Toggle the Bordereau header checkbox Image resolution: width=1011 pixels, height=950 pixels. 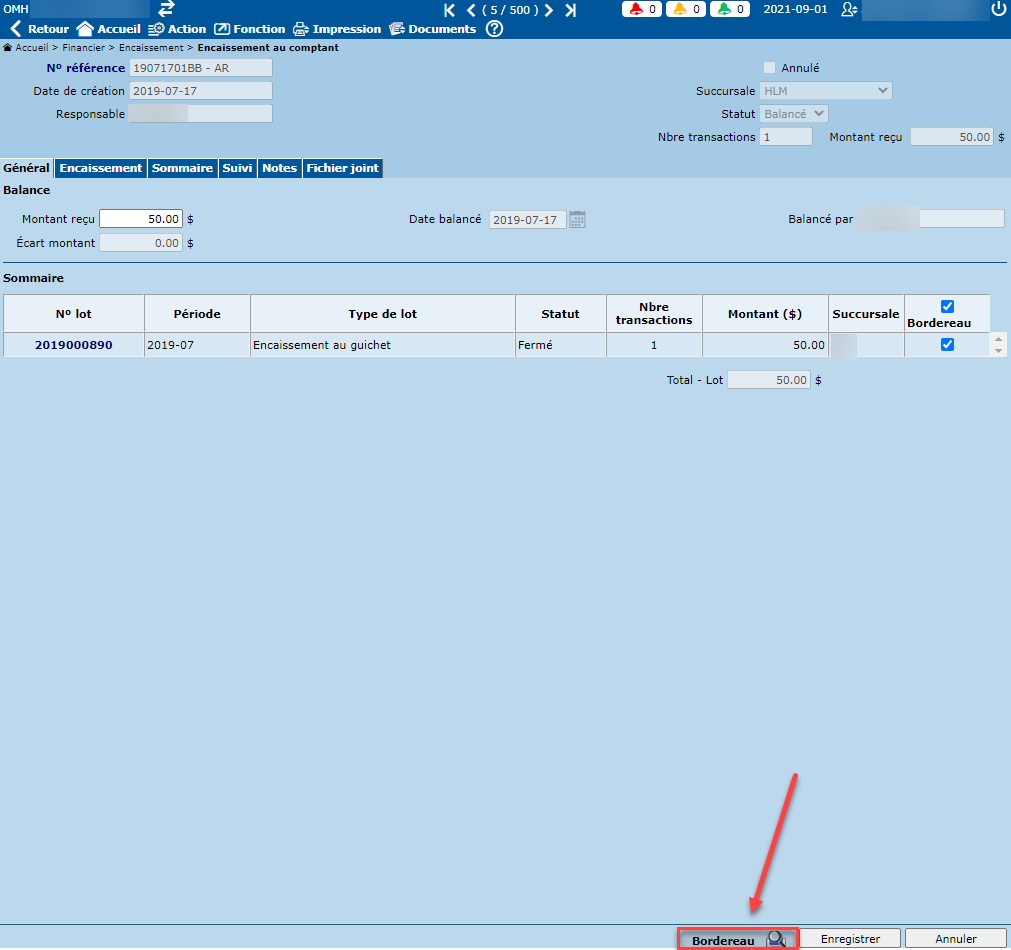(947, 307)
